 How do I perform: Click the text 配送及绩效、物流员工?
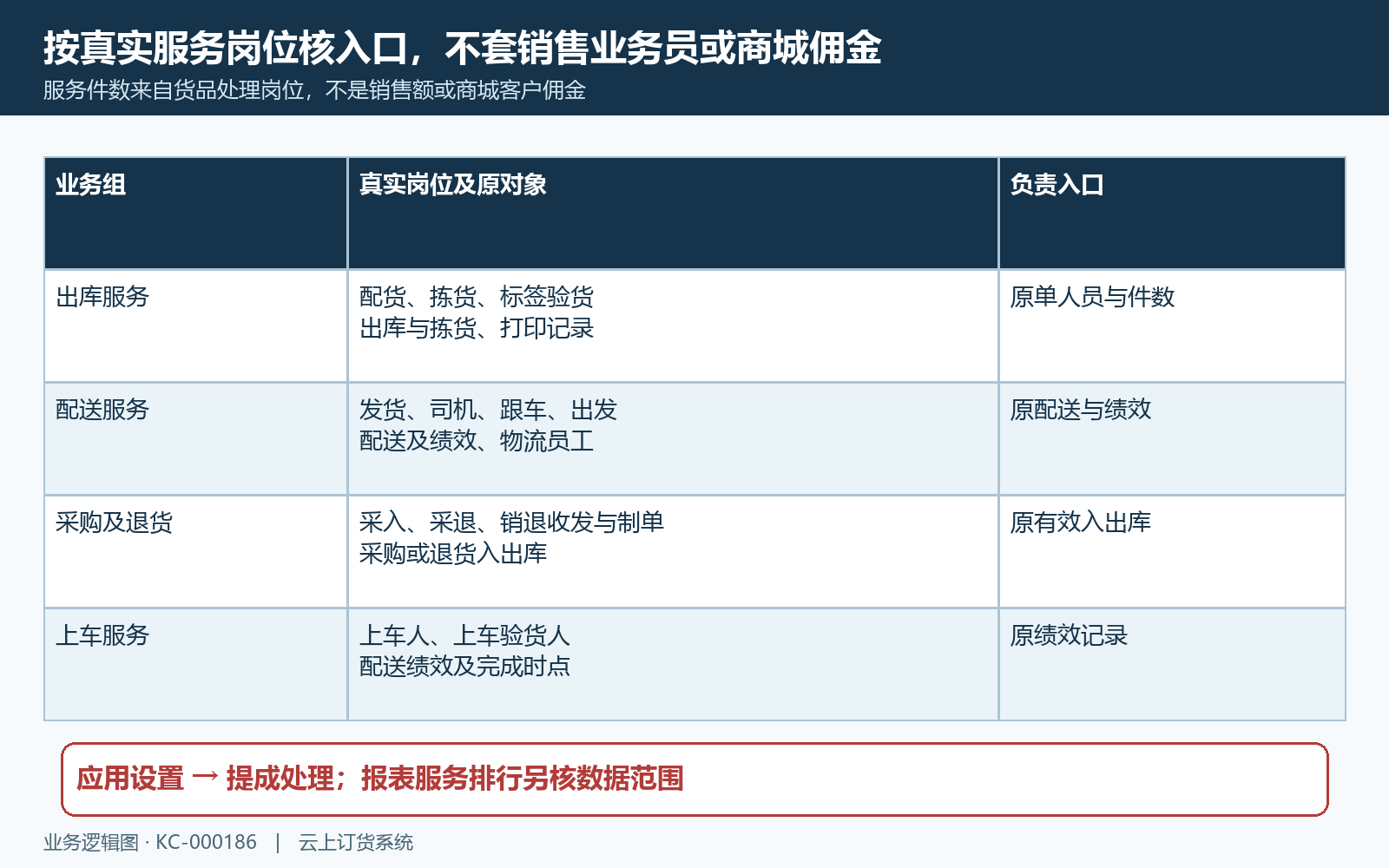477,441
